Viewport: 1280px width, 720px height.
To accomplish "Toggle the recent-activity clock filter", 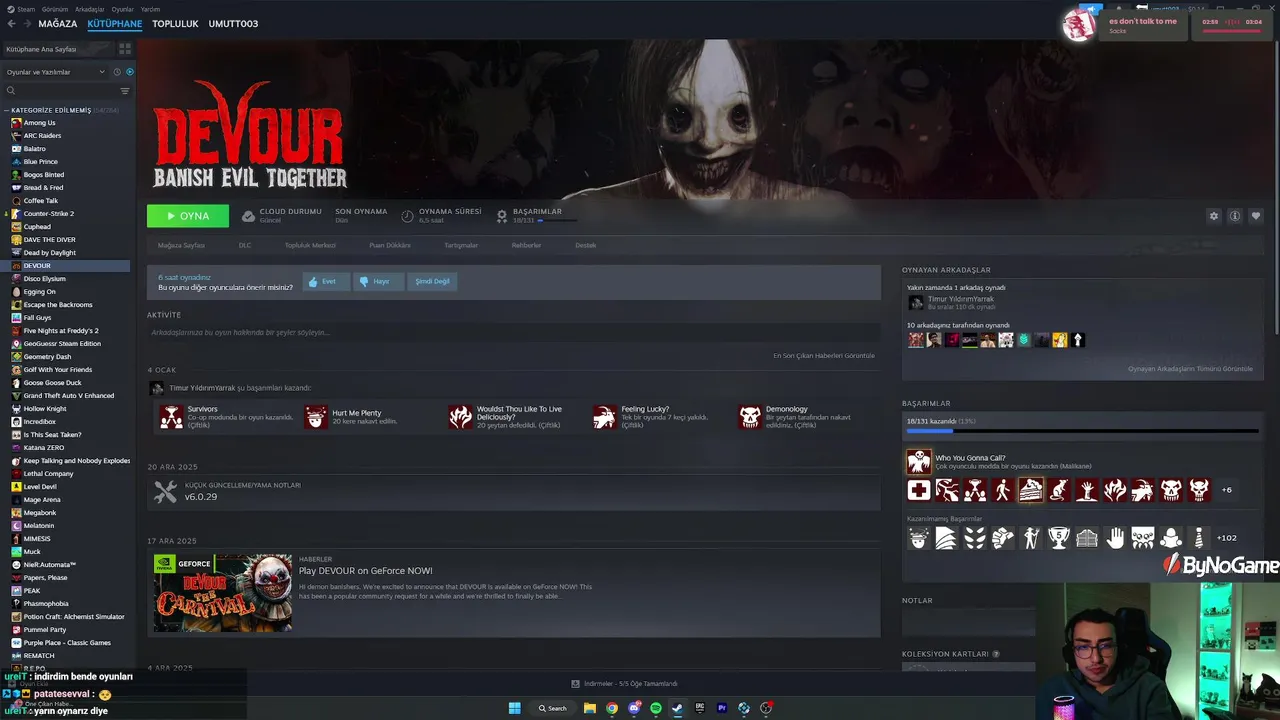I will pyautogui.click(x=117, y=72).
